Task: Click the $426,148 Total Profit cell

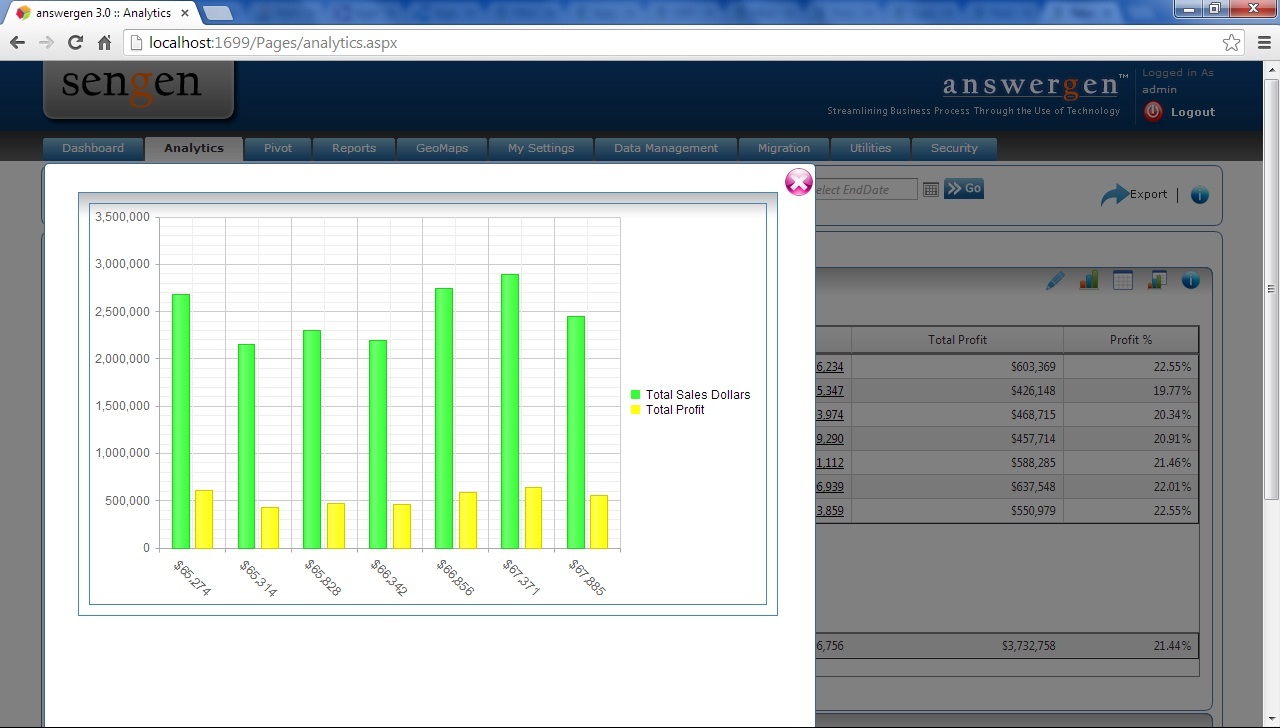Action: click(x=957, y=391)
